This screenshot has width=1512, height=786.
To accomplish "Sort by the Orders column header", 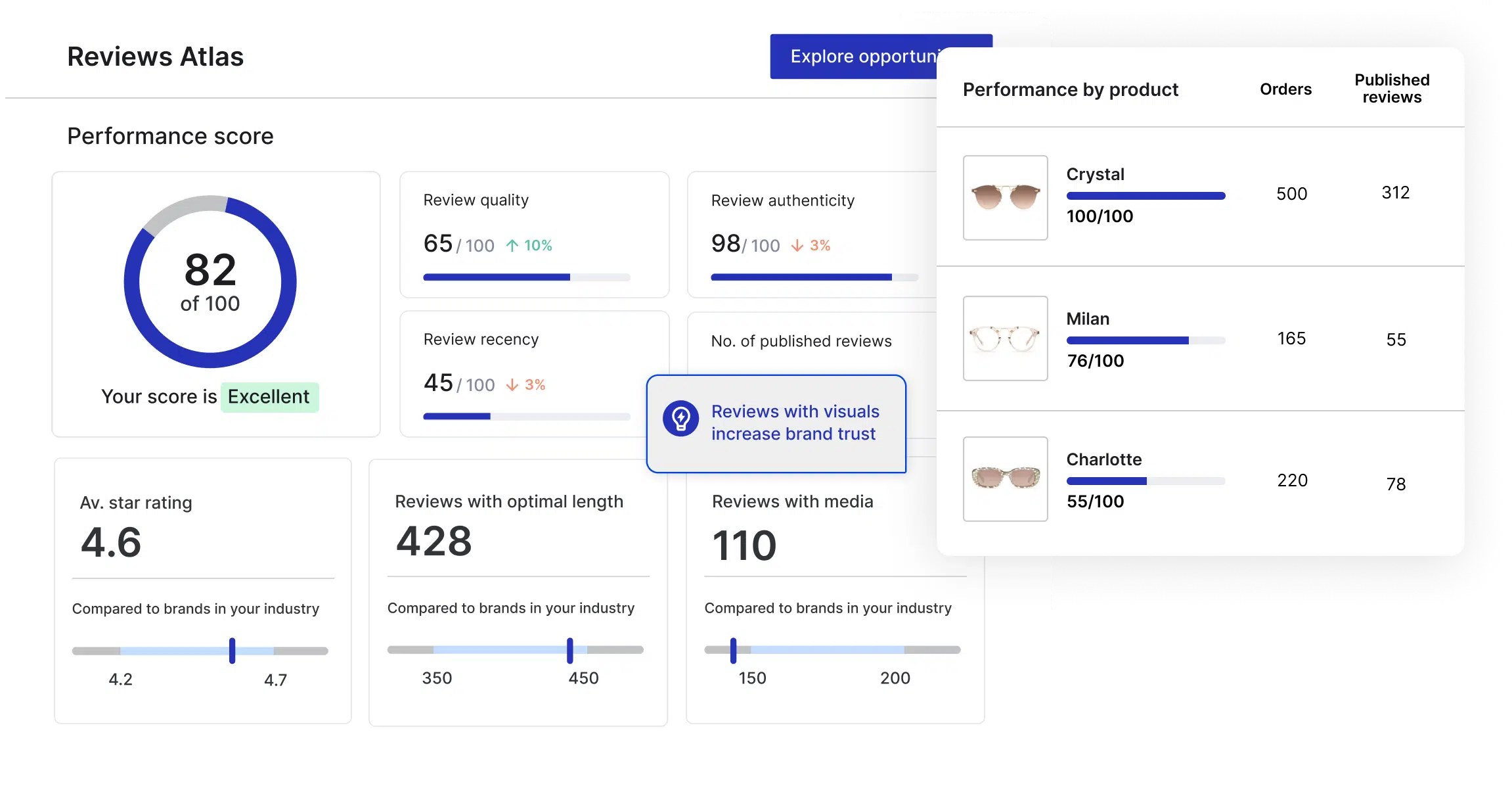I will pyautogui.click(x=1285, y=89).
